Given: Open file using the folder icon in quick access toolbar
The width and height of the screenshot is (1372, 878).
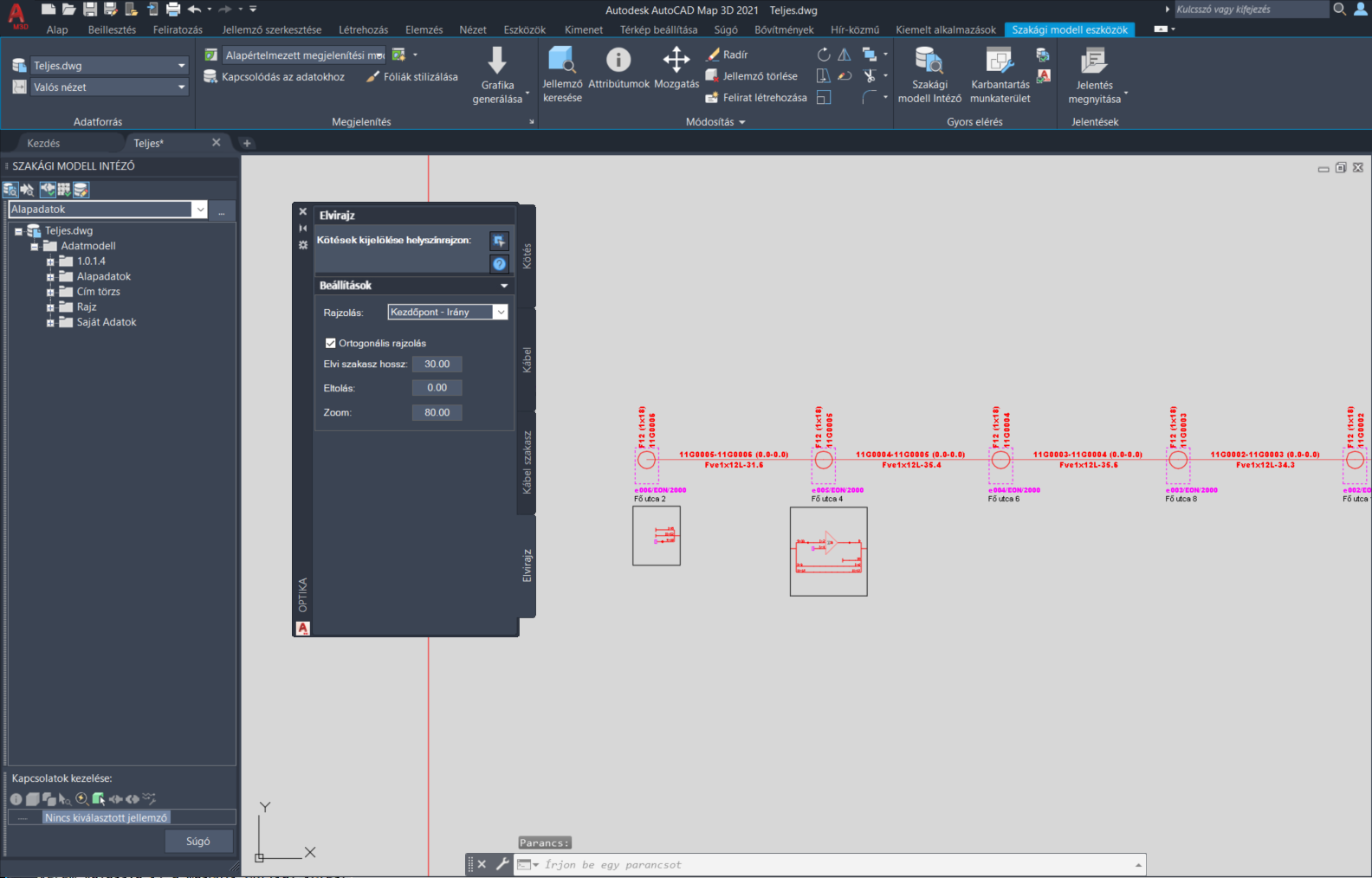Looking at the screenshot, I should point(69,9).
